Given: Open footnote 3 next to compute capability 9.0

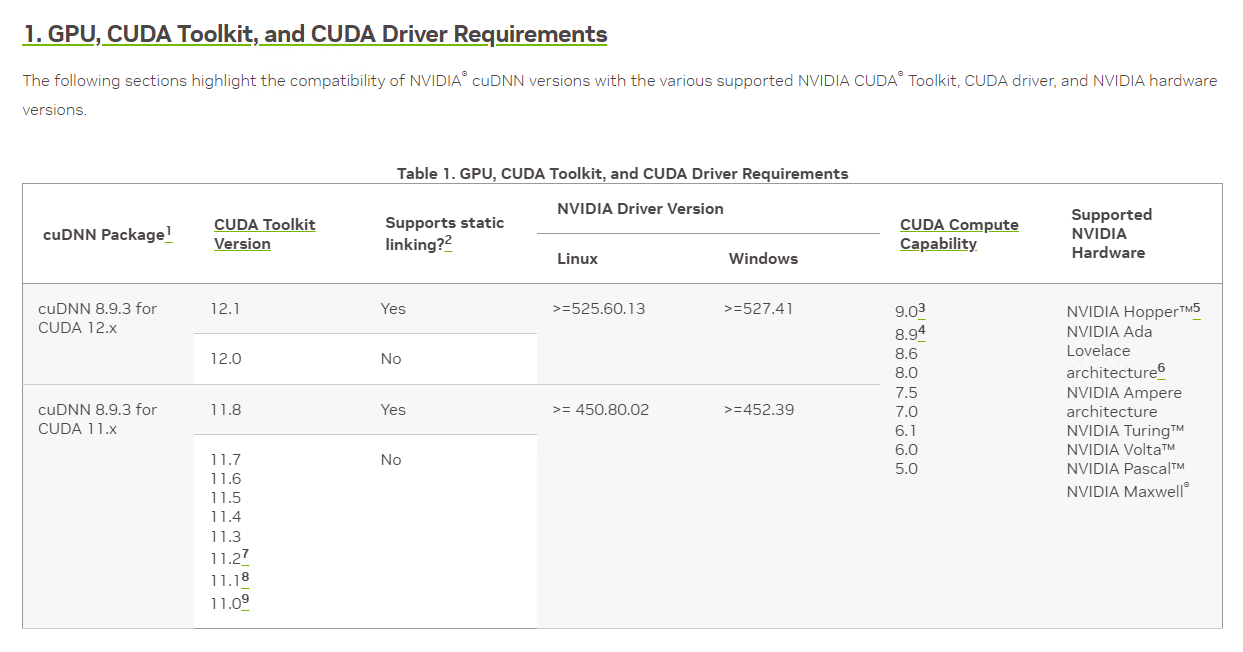Looking at the screenshot, I should click(921, 309).
